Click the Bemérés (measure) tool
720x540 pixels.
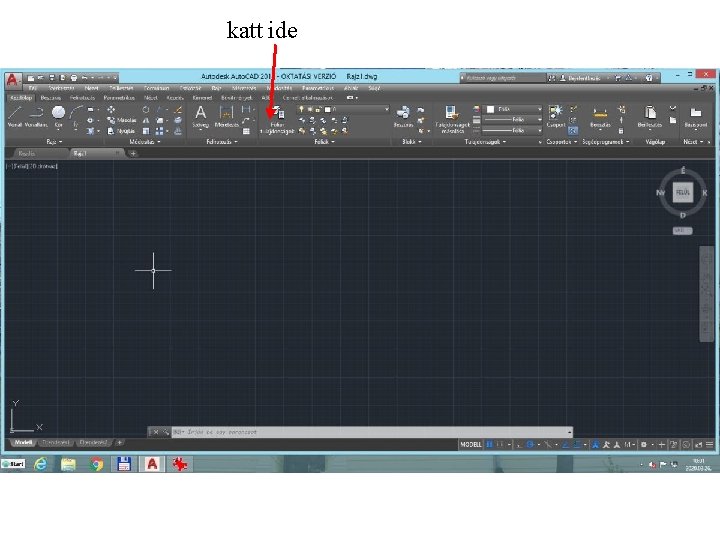[600, 117]
